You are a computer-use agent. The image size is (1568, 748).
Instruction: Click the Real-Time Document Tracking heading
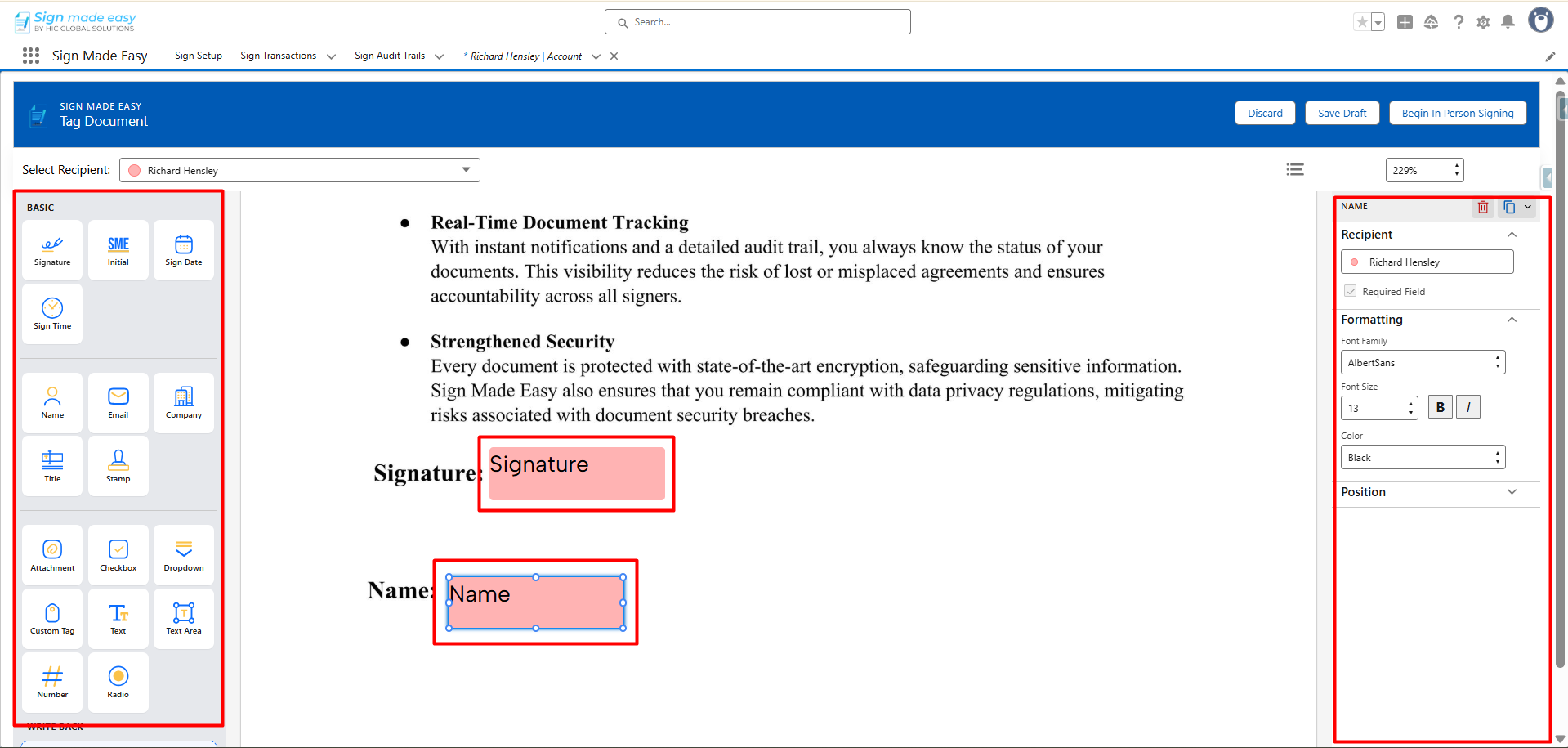tap(560, 222)
